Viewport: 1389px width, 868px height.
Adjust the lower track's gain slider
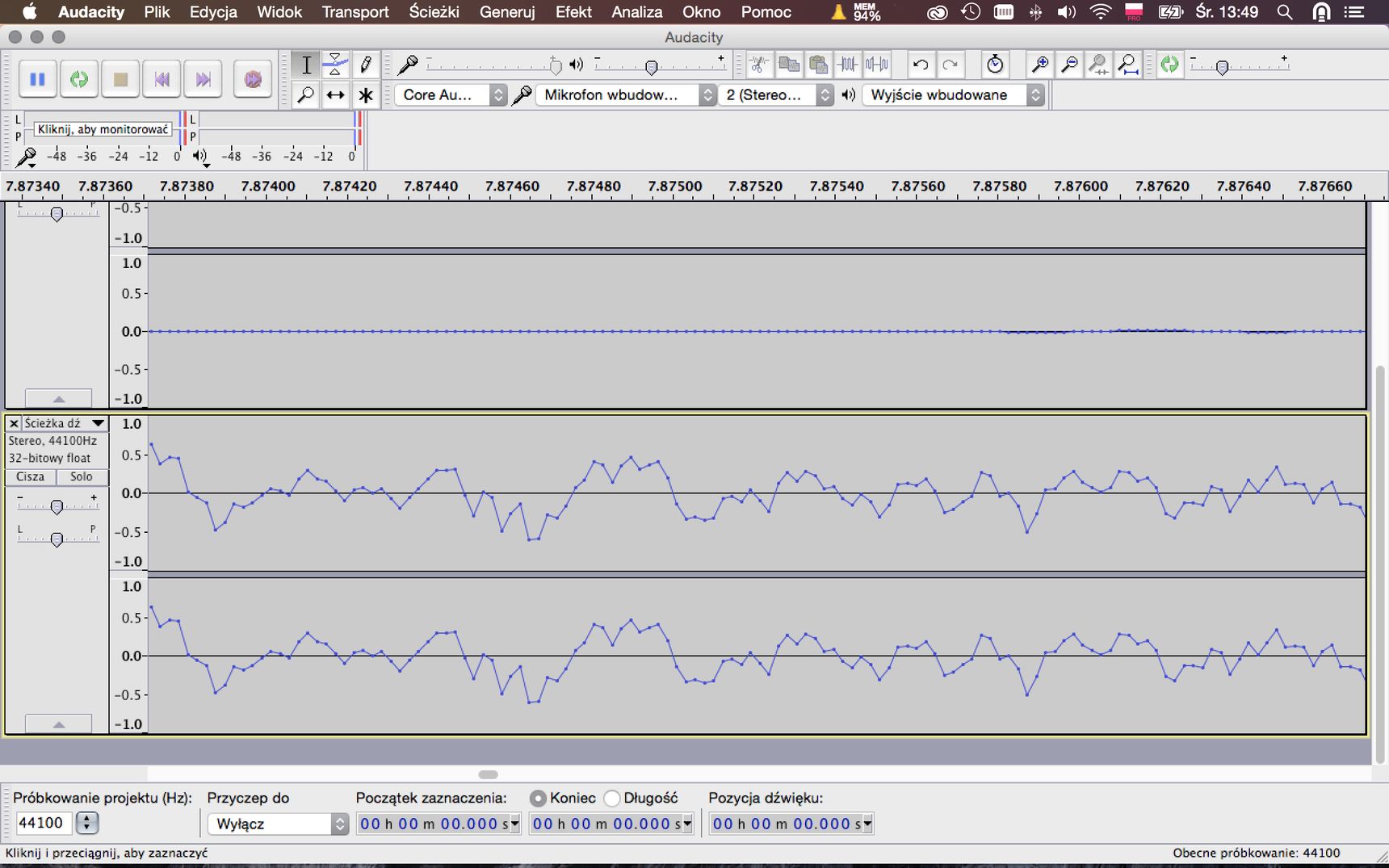point(57,507)
